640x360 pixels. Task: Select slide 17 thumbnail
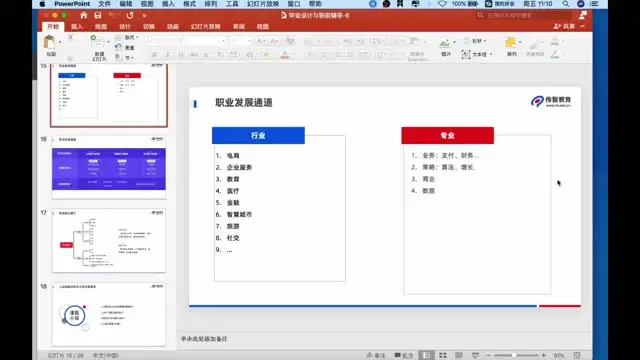(109, 241)
